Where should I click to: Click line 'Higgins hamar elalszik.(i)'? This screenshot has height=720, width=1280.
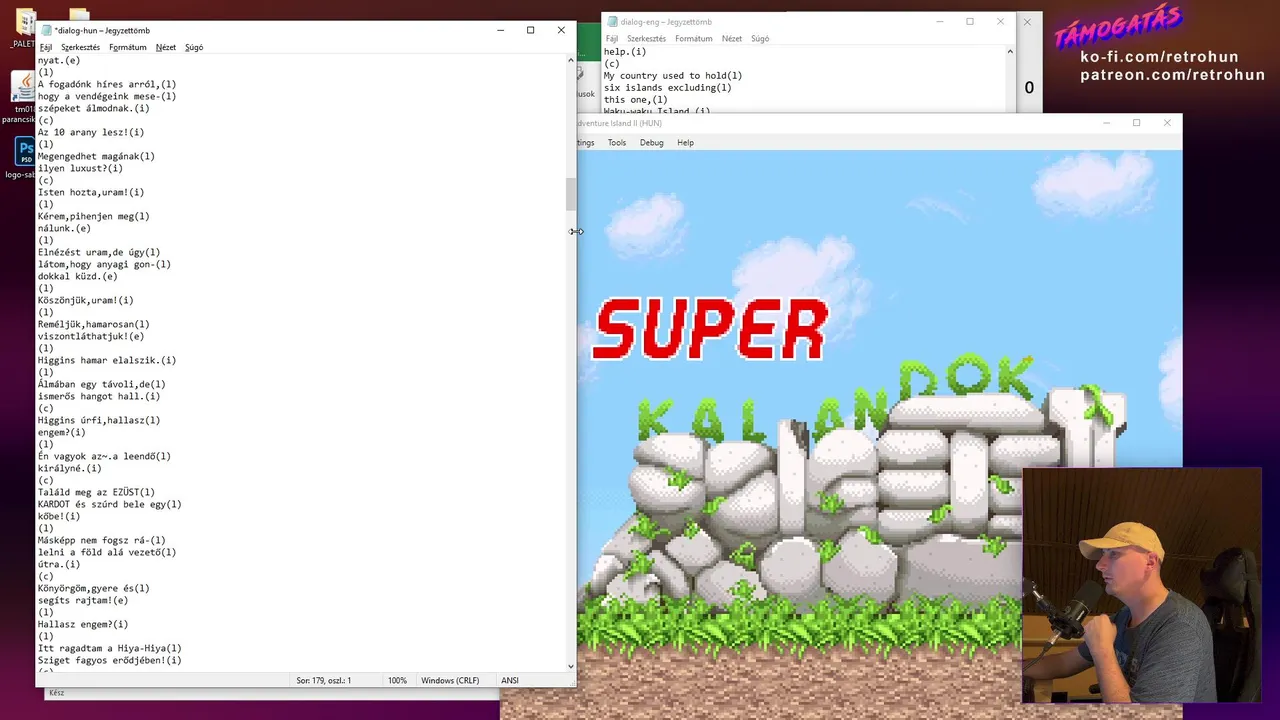107,361
